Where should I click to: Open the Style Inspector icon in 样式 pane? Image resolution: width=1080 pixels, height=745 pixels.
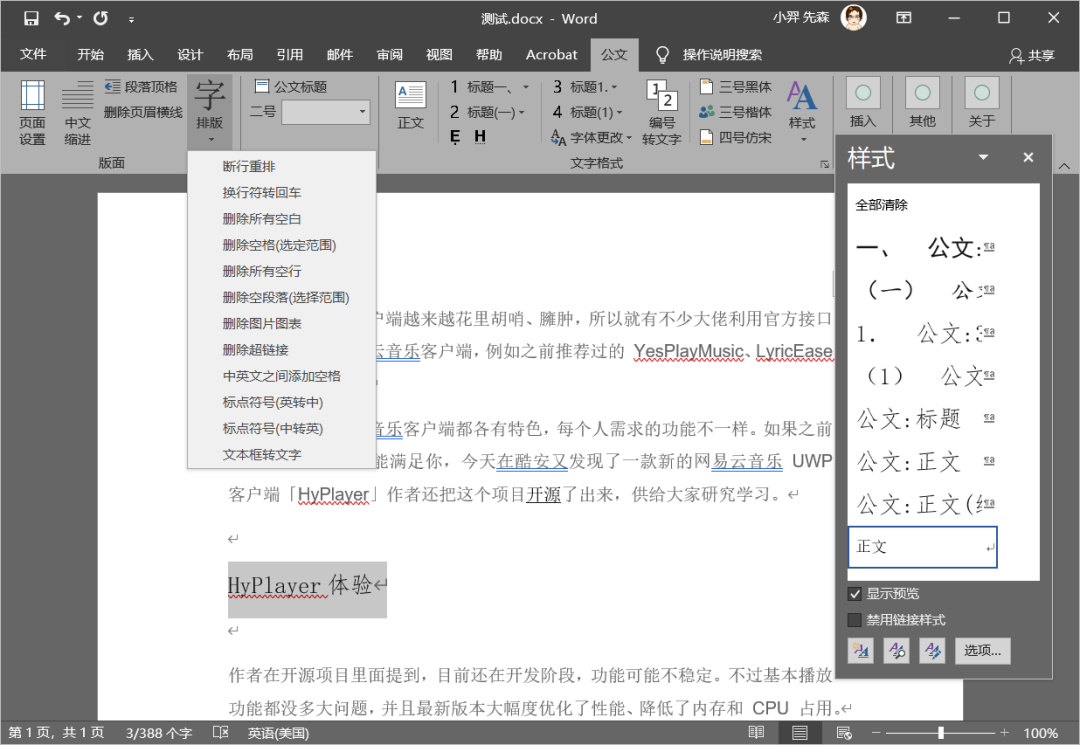click(x=896, y=651)
